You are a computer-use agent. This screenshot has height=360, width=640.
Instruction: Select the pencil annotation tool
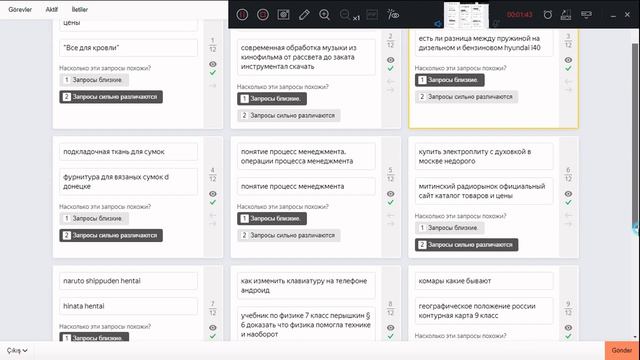pyautogui.click(x=304, y=15)
